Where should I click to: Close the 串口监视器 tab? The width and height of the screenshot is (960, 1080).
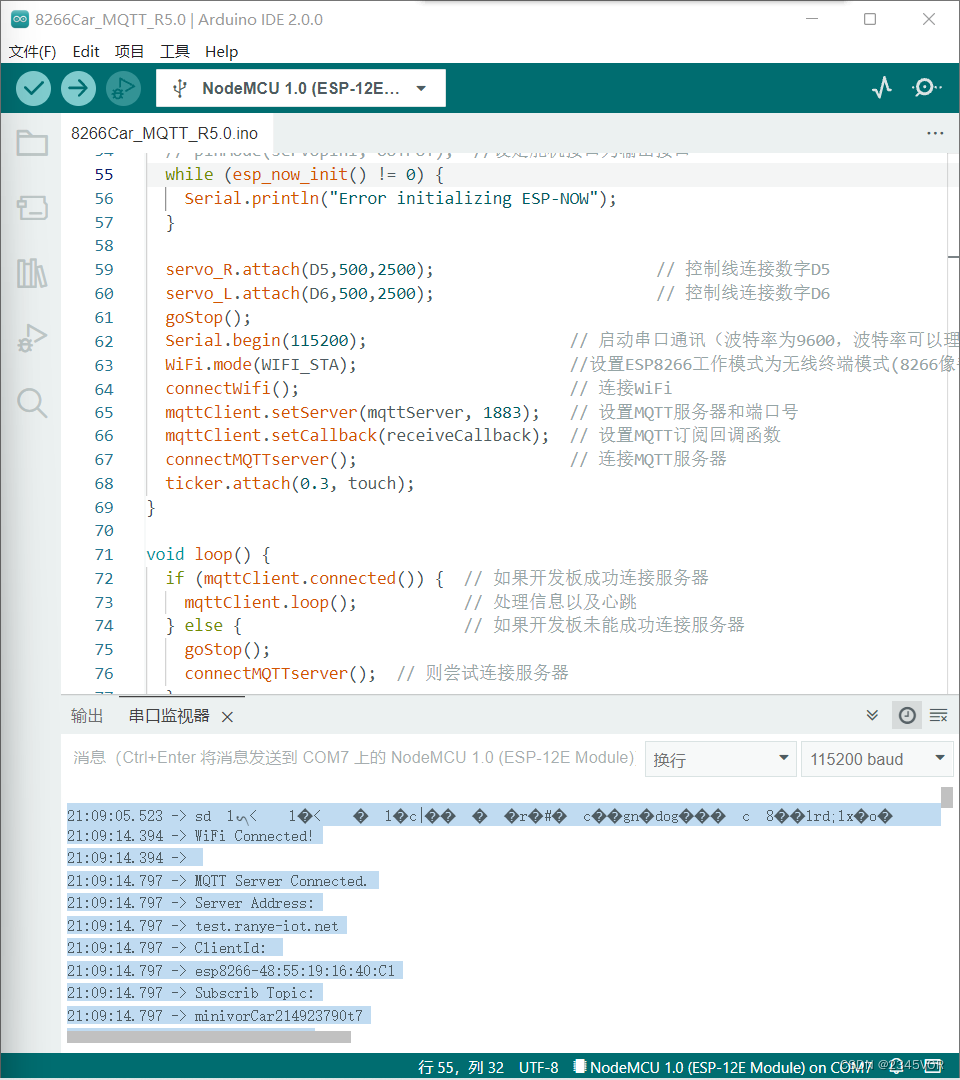point(227,717)
